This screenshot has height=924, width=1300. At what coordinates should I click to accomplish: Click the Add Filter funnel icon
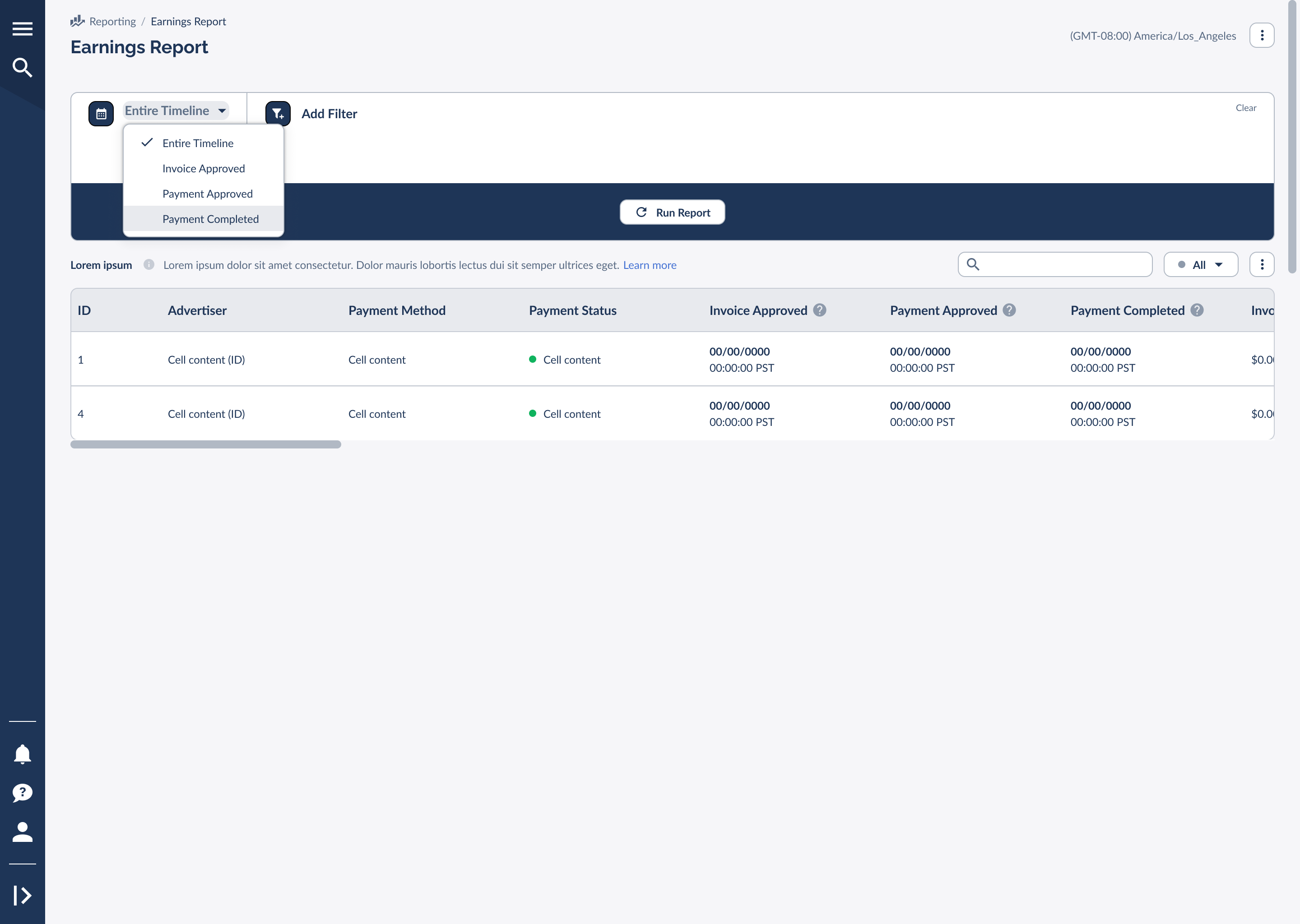coord(278,114)
